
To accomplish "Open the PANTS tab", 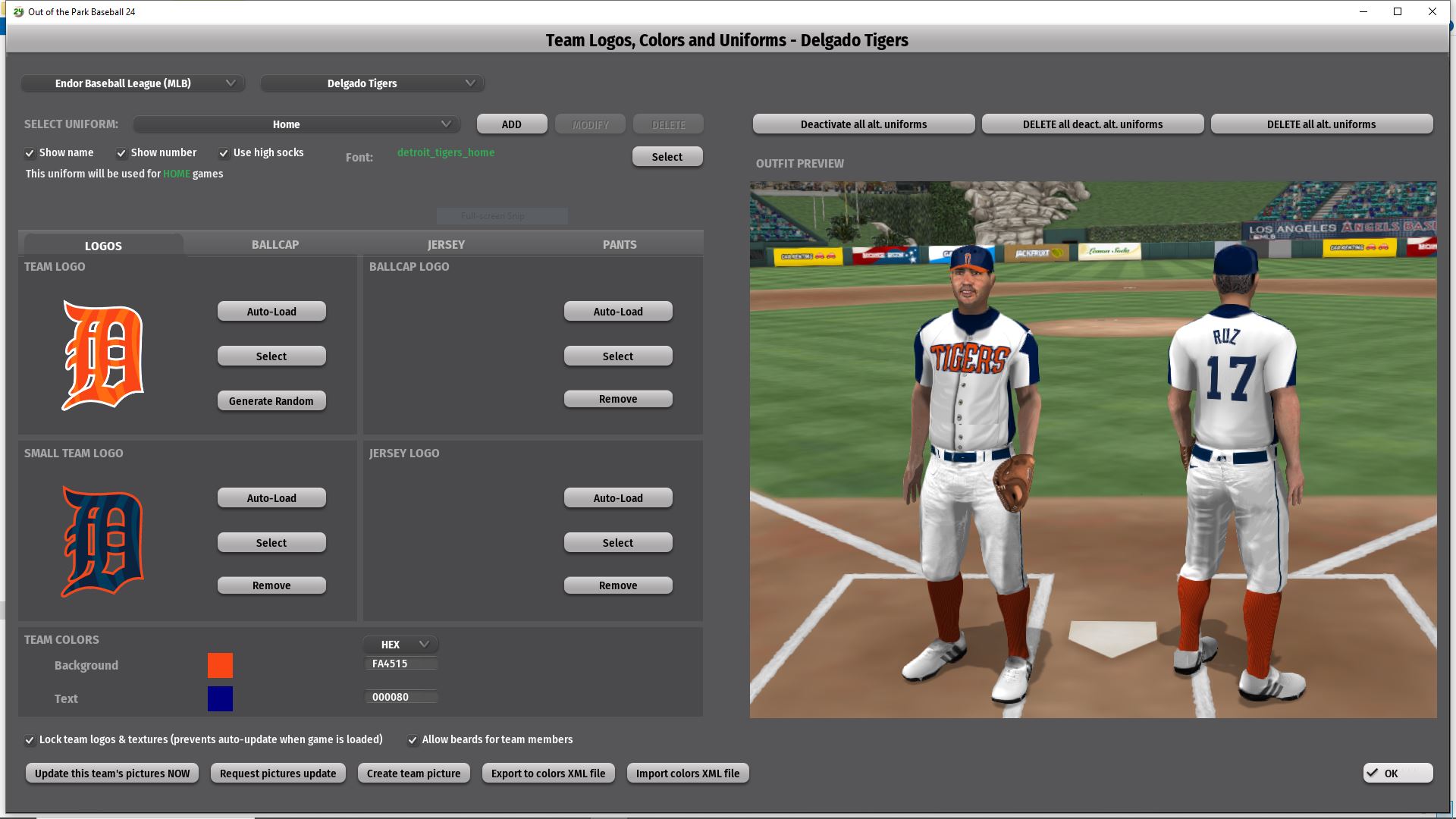I will point(620,244).
